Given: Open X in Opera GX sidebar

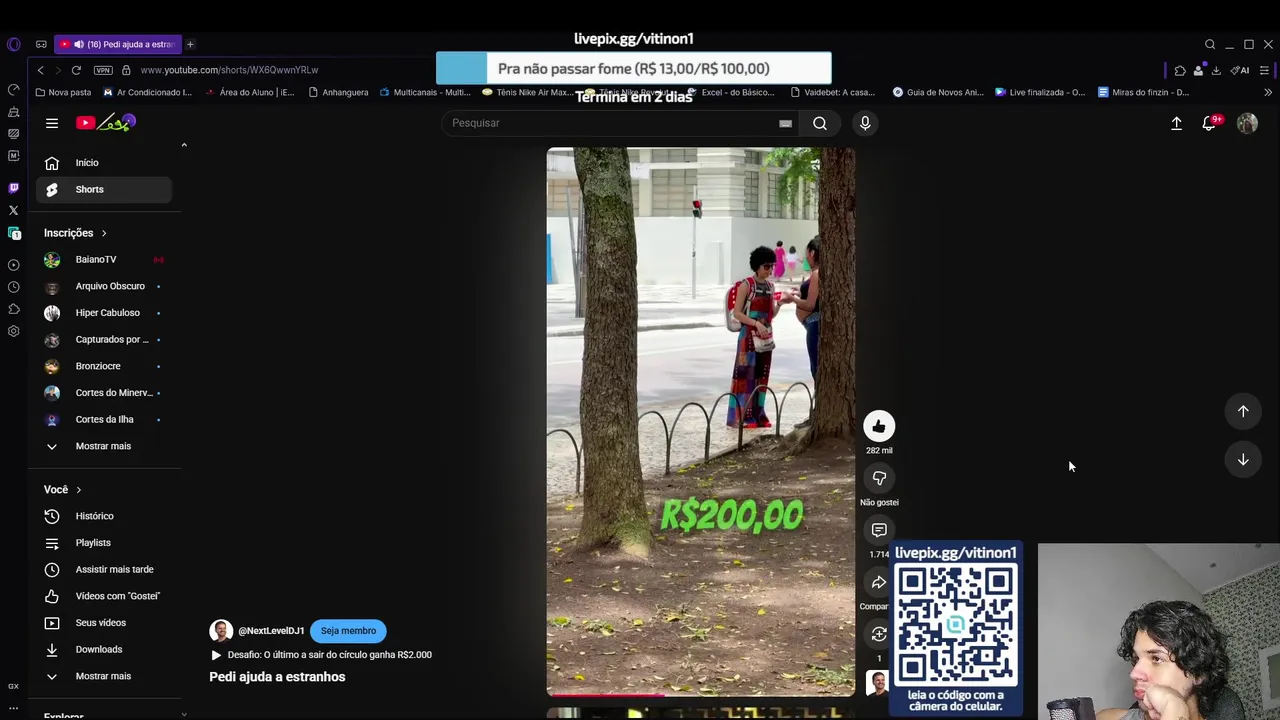Looking at the screenshot, I should [x=13, y=210].
